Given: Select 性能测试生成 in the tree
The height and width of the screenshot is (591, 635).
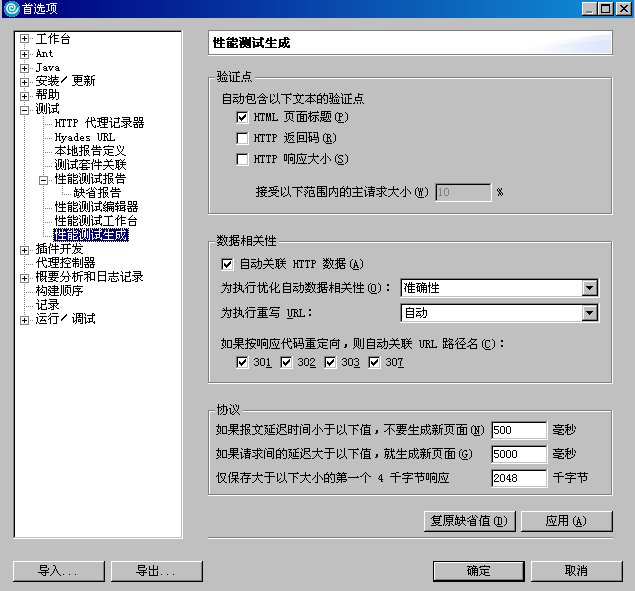Looking at the screenshot, I should [91, 235].
